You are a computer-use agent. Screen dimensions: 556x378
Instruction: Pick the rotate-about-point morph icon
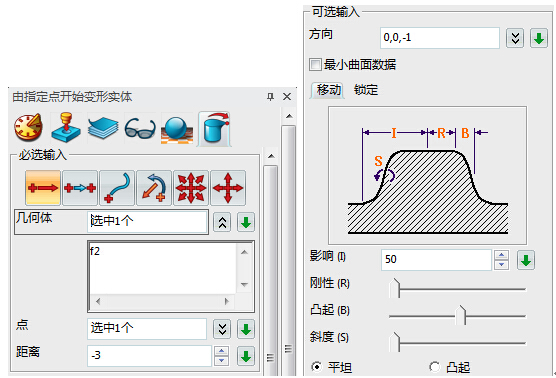pos(154,188)
